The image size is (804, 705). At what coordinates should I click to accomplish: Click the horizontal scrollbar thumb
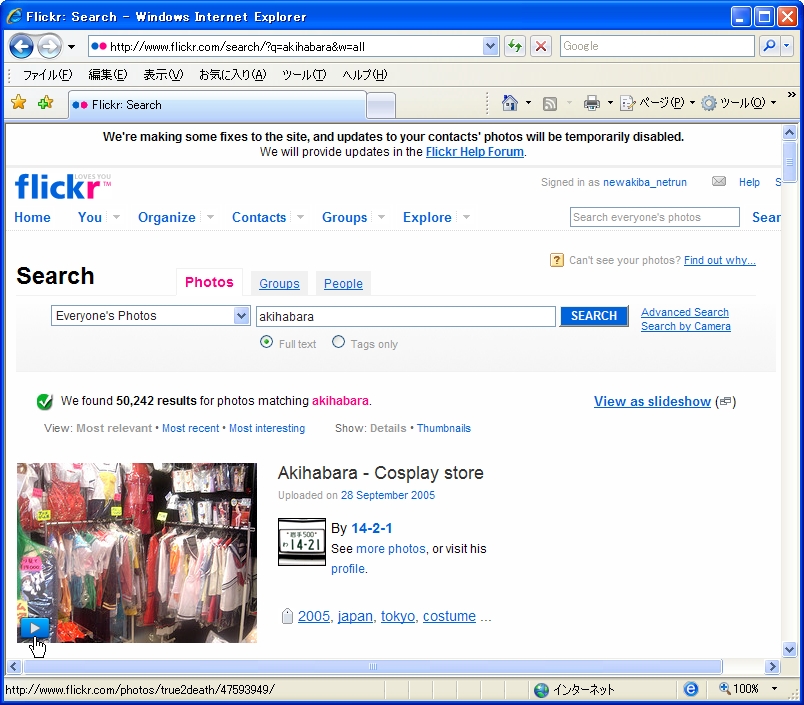(373, 667)
